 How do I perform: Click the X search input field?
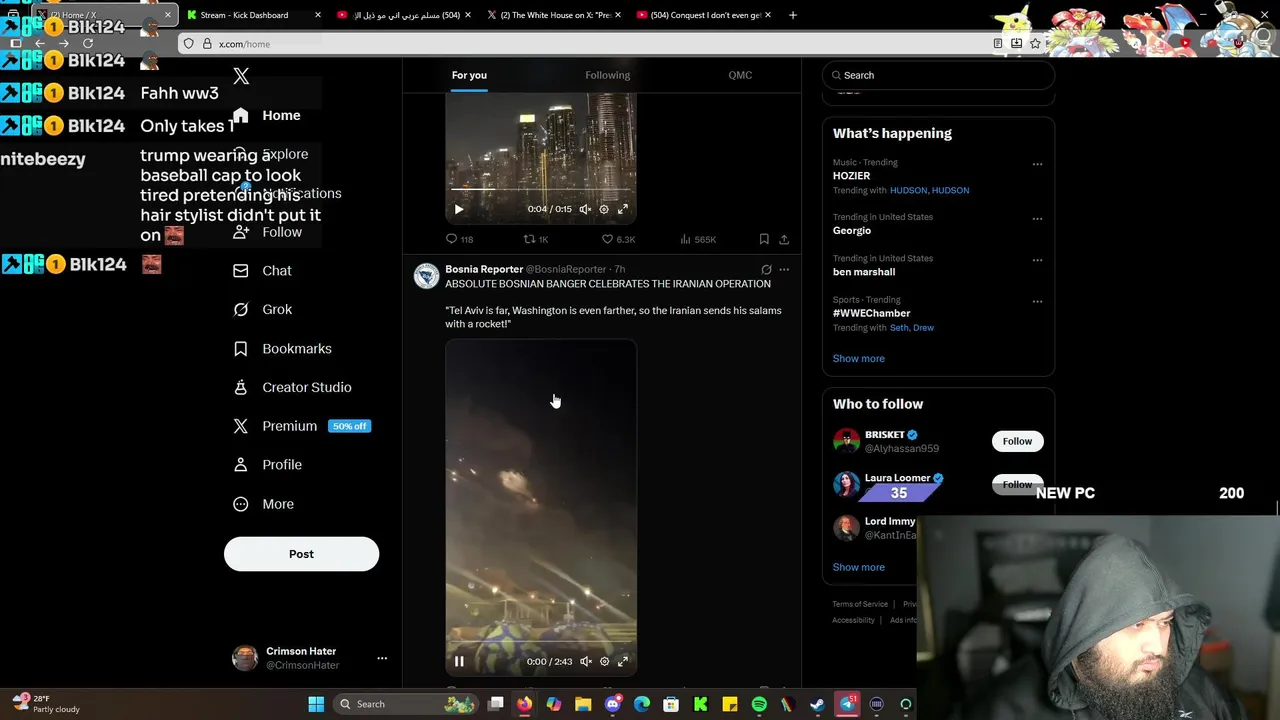coord(938,75)
